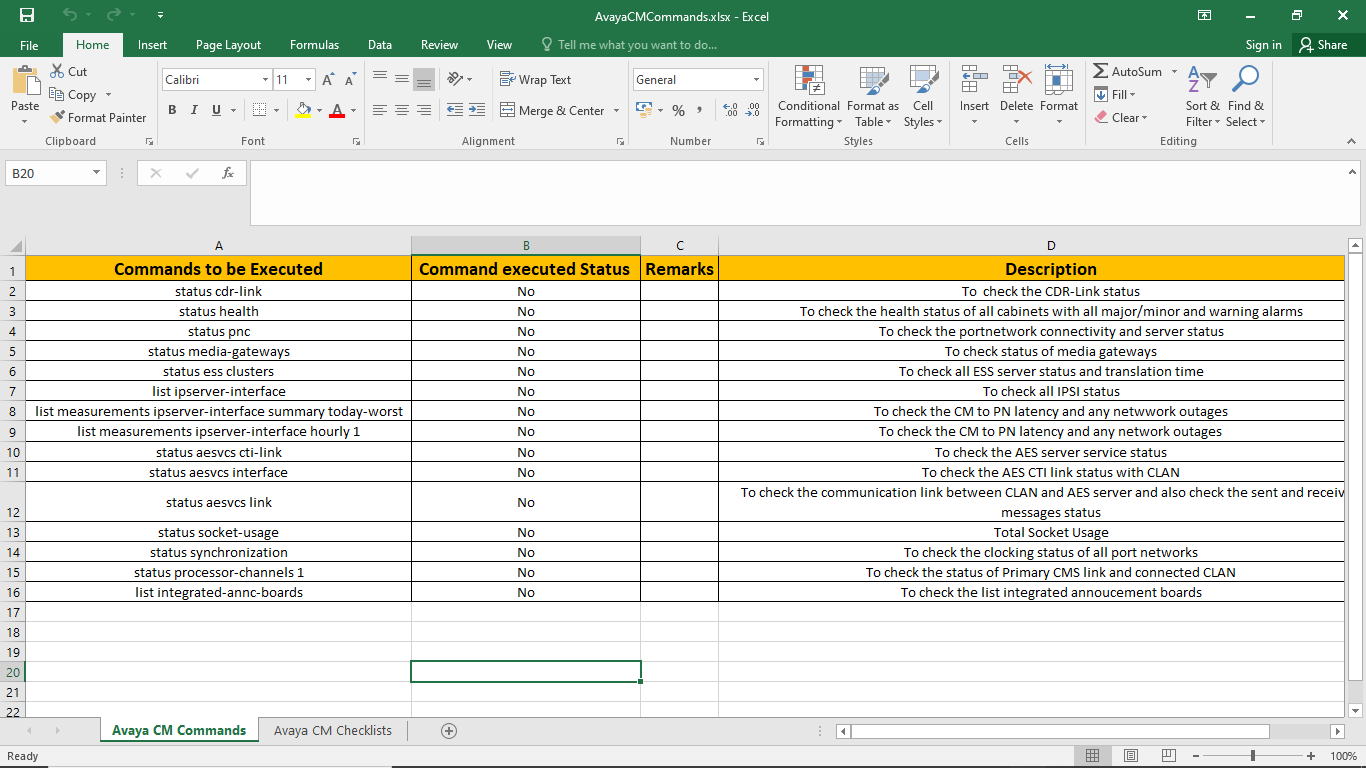Viewport: 1366px width, 768px height.
Task: Switch to the Review tab
Action: tap(439, 45)
